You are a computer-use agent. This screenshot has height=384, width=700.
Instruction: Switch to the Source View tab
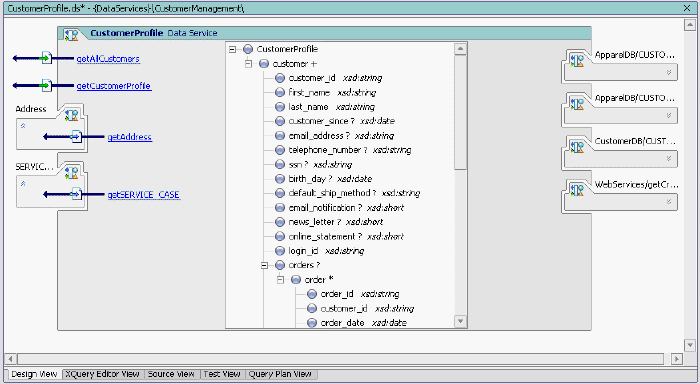(171, 374)
